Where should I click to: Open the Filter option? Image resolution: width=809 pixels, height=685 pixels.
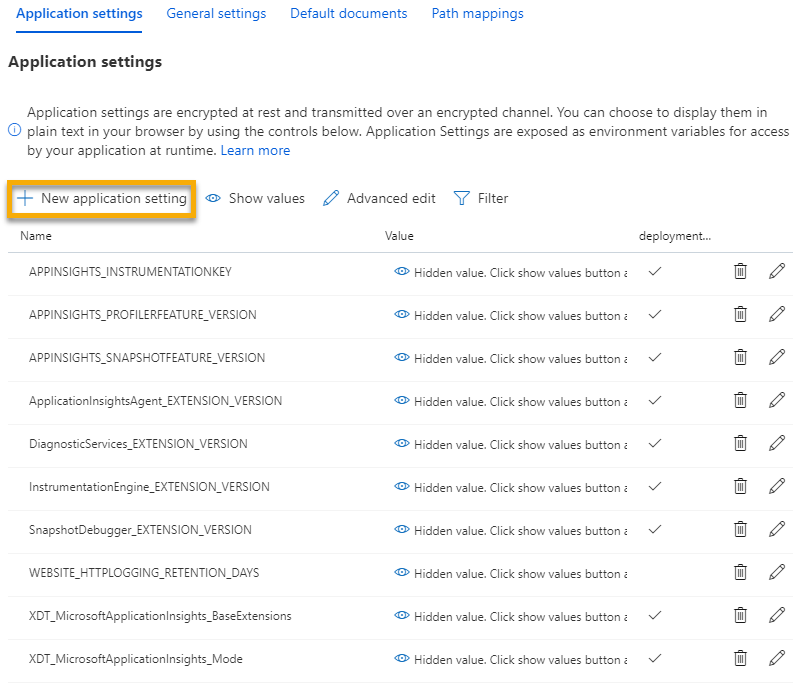[480, 198]
